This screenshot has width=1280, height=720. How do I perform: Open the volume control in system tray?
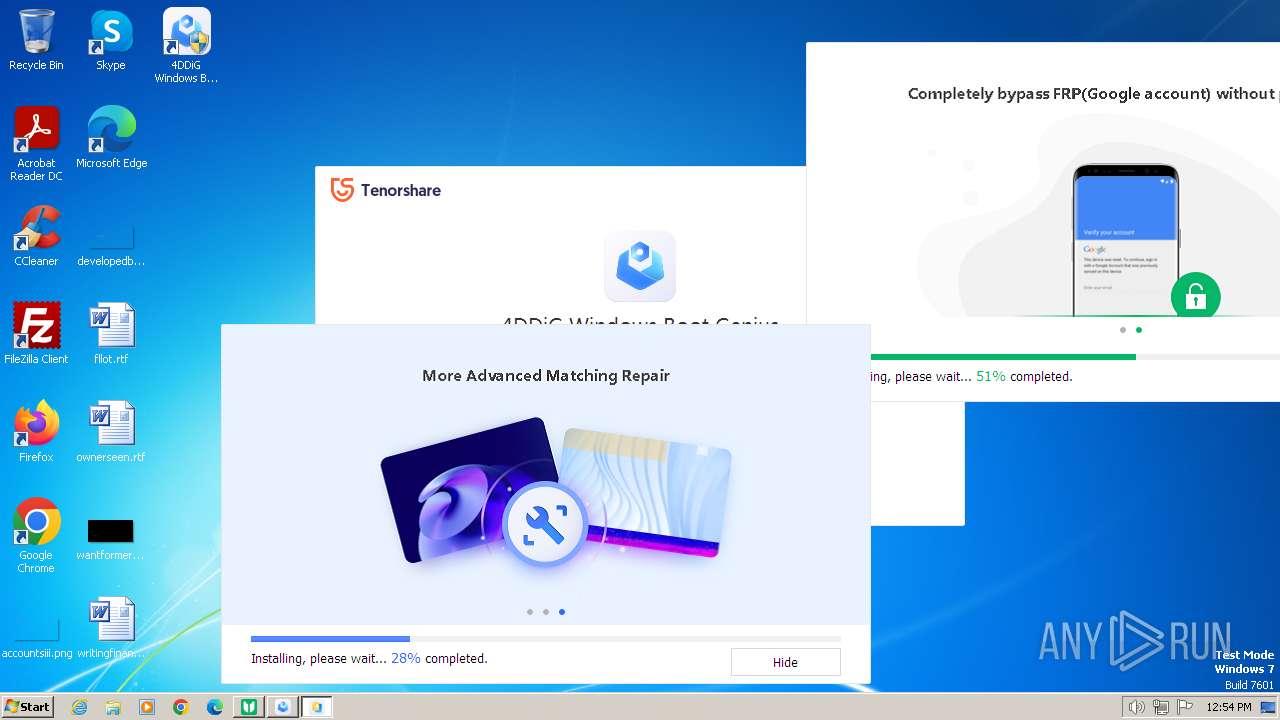pos(1137,707)
